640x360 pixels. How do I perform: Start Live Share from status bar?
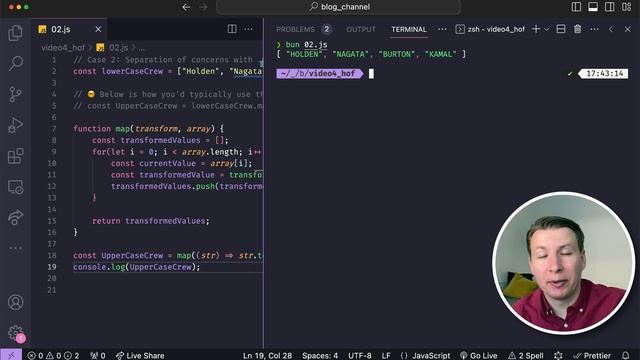pyautogui.click(x=140, y=356)
